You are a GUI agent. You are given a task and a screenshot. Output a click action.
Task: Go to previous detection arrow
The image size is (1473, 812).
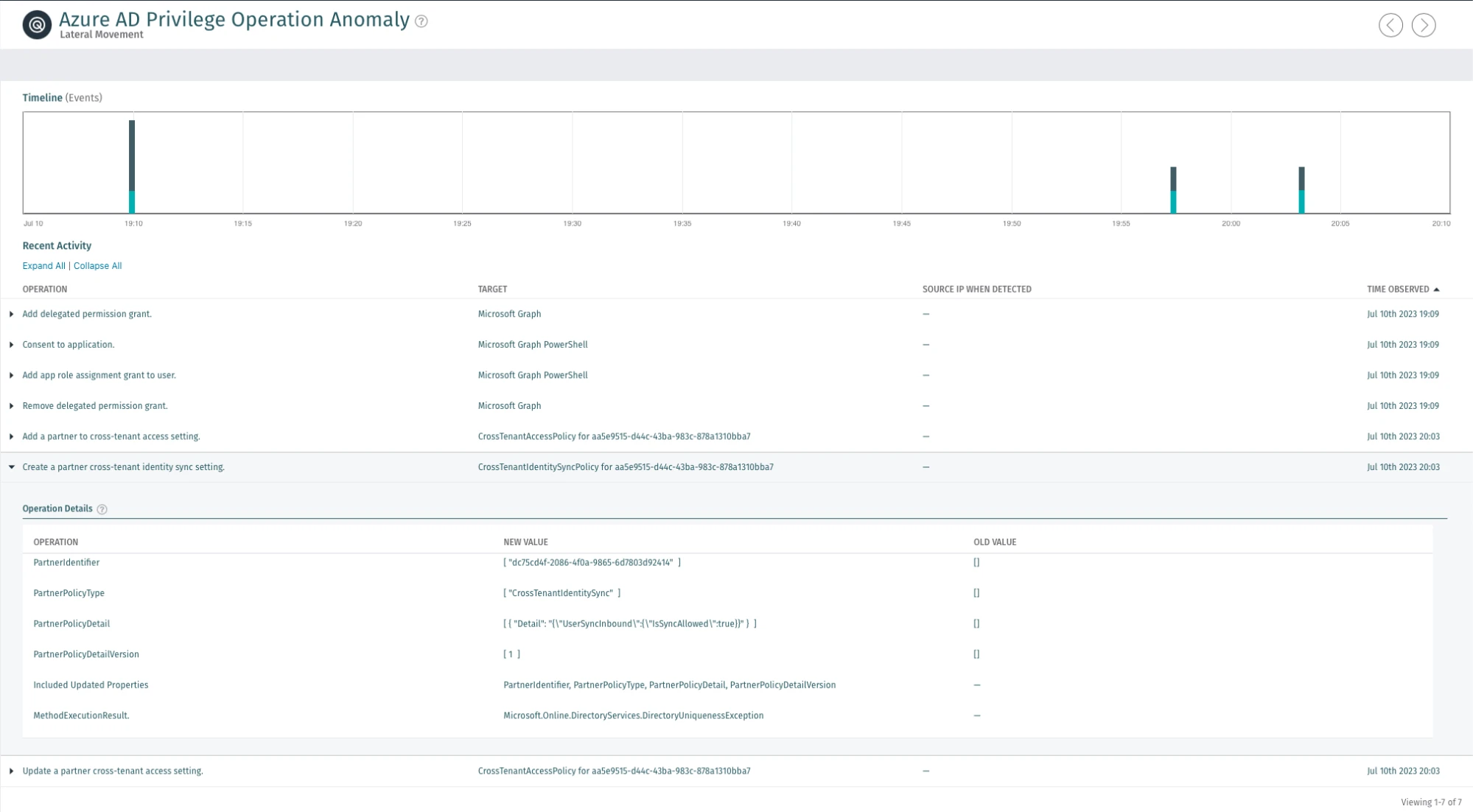point(1390,25)
